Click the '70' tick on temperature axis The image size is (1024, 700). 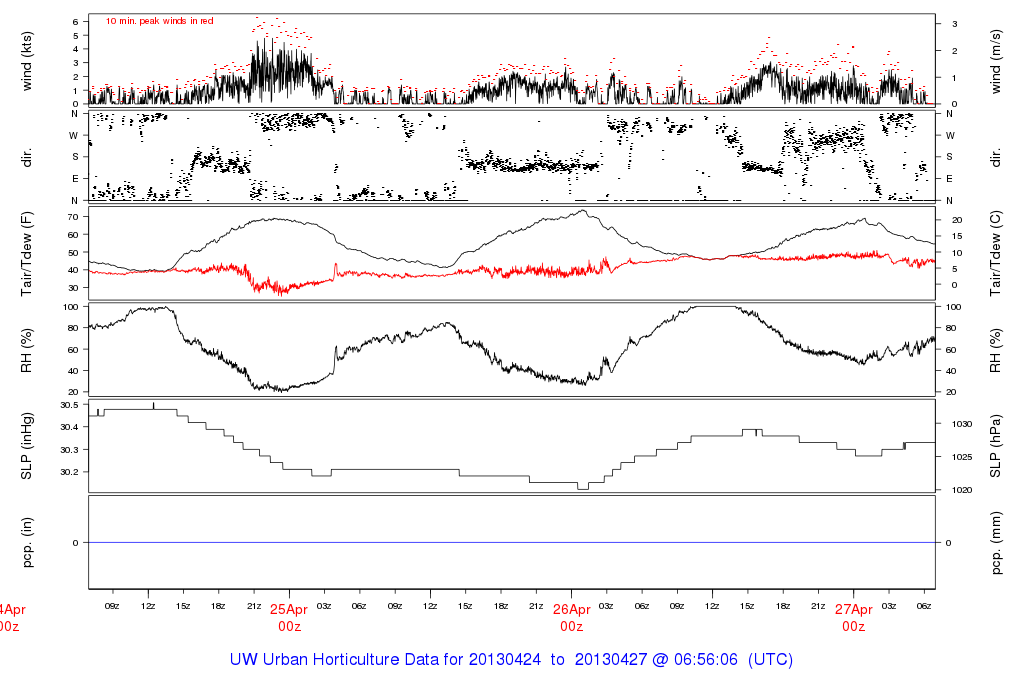(73, 217)
